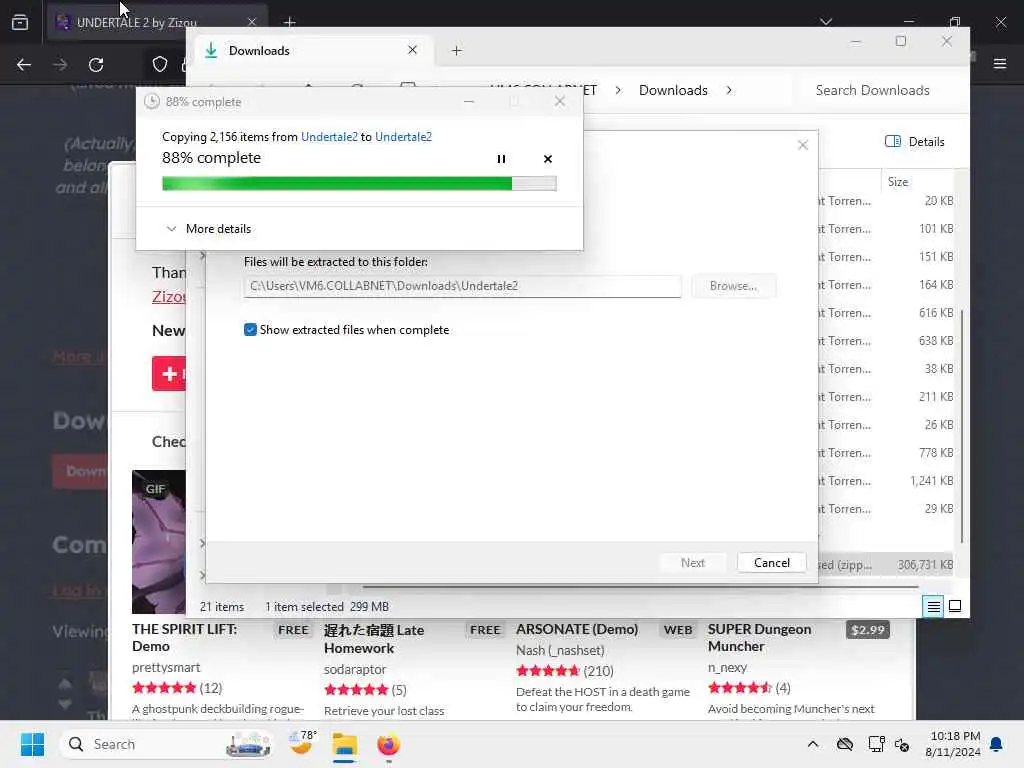Click the extraction folder path field
Image resolution: width=1024 pixels, height=768 pixels.
(x=462, y=286)
